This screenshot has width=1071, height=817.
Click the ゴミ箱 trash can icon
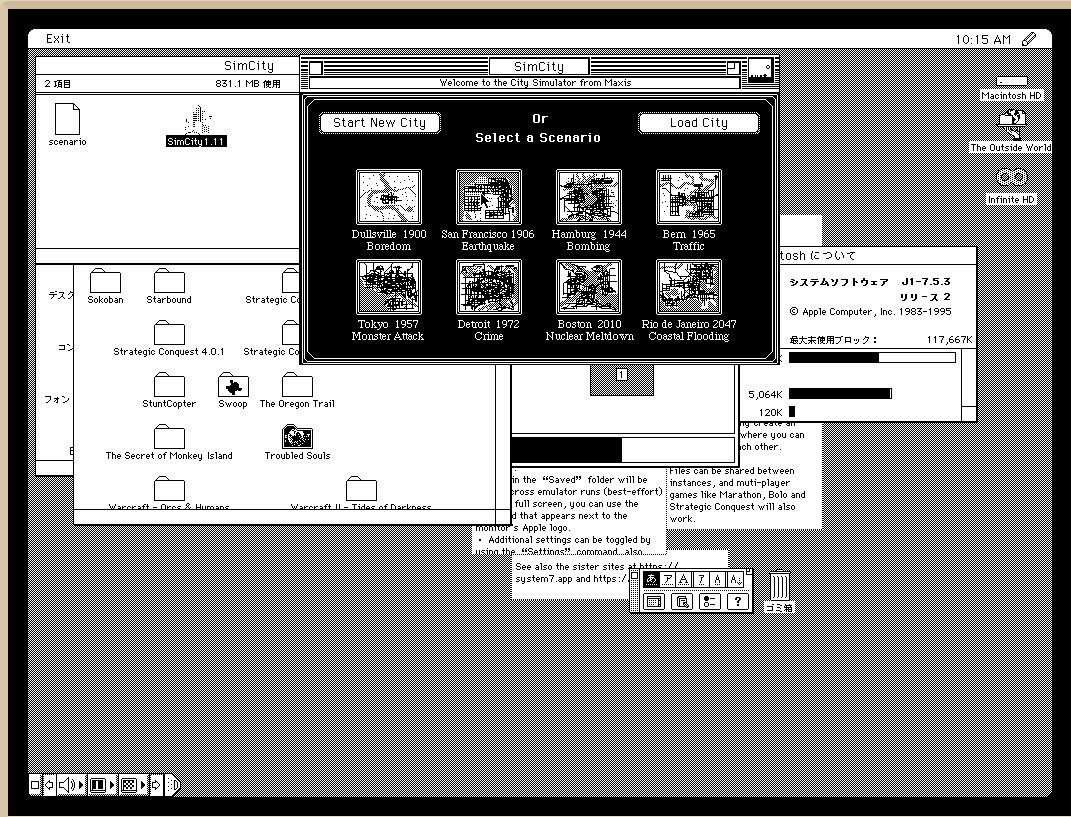[x=779, y=592]
